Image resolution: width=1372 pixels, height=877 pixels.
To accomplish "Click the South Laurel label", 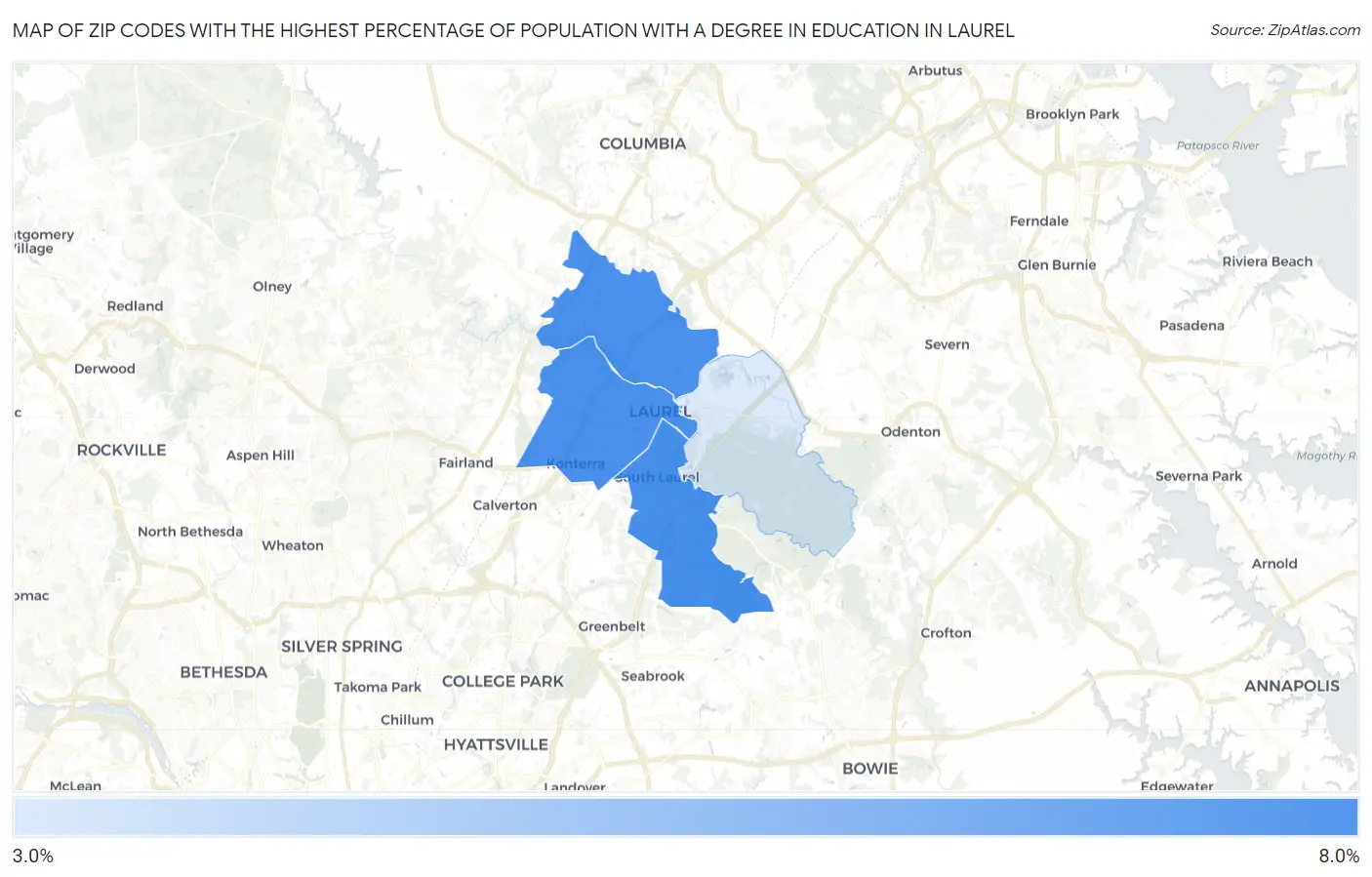I will click(657, 477).
